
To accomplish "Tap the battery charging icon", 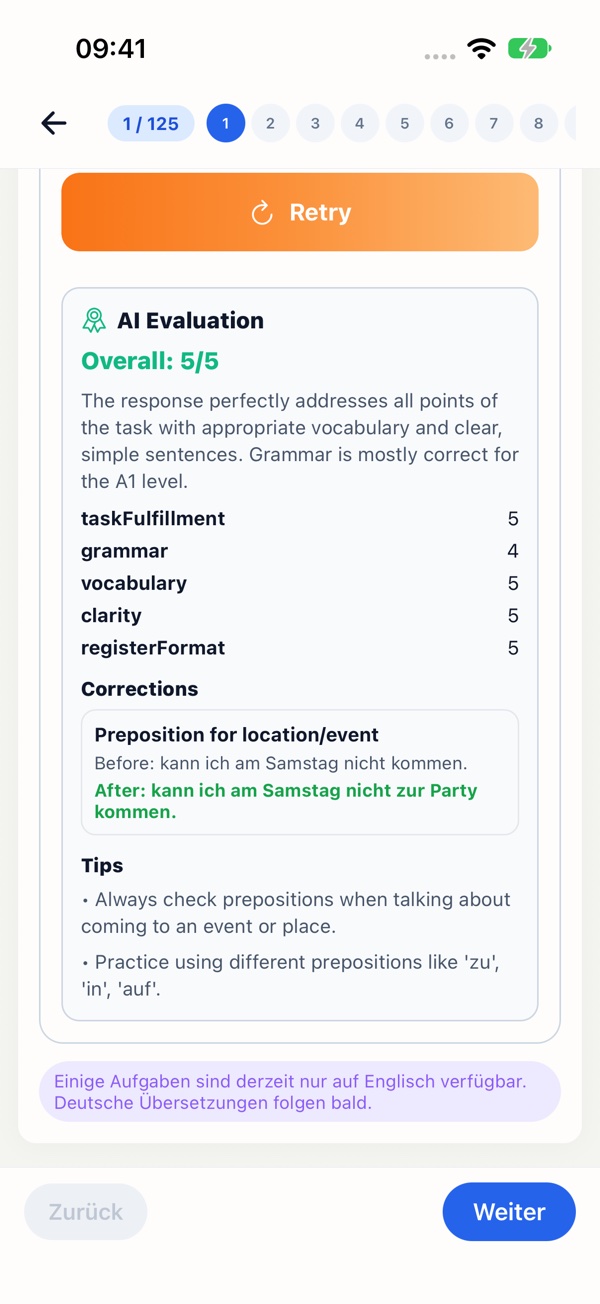I will (530, 48).
